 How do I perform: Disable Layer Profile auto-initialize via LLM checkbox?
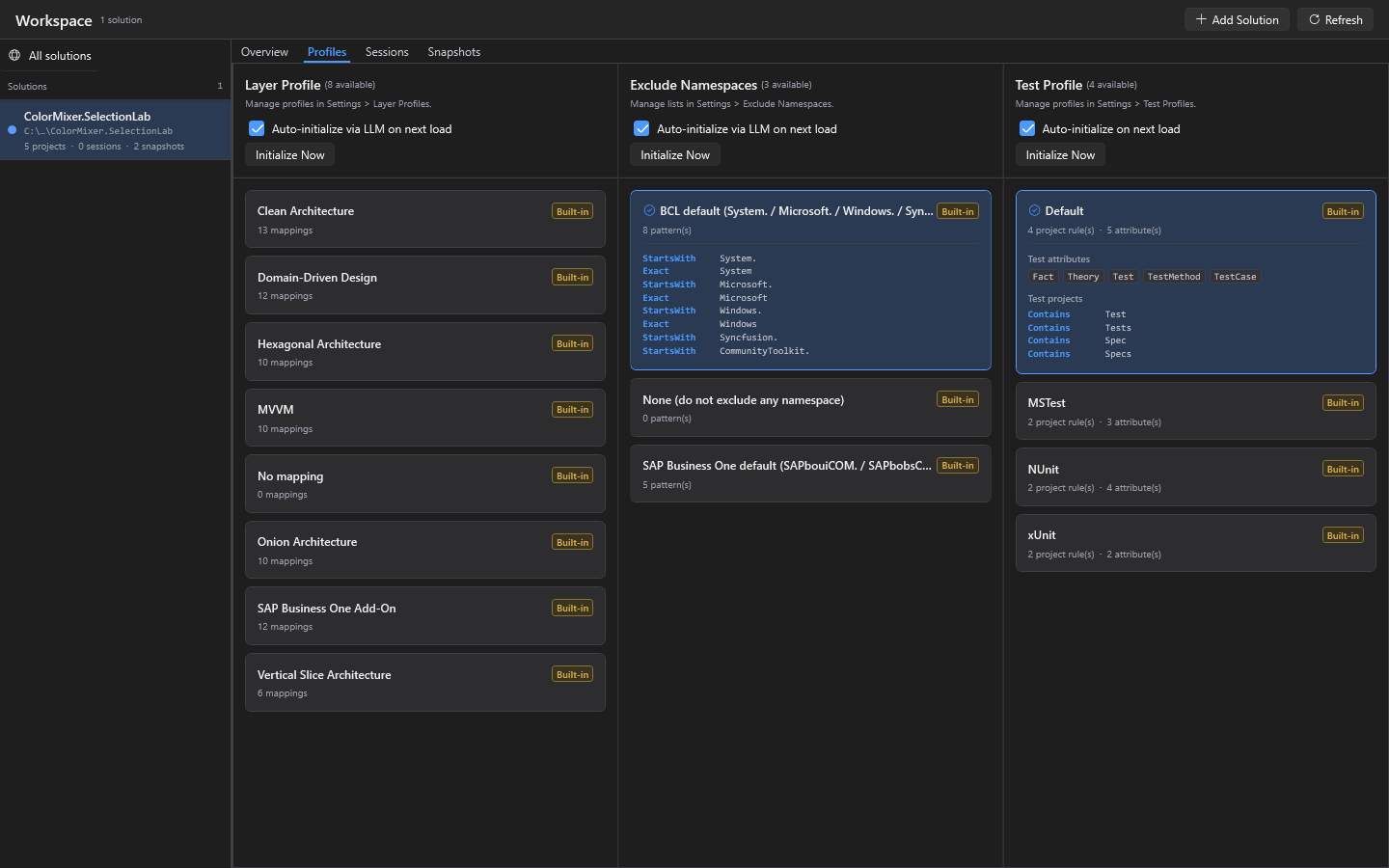pos(257,128)
